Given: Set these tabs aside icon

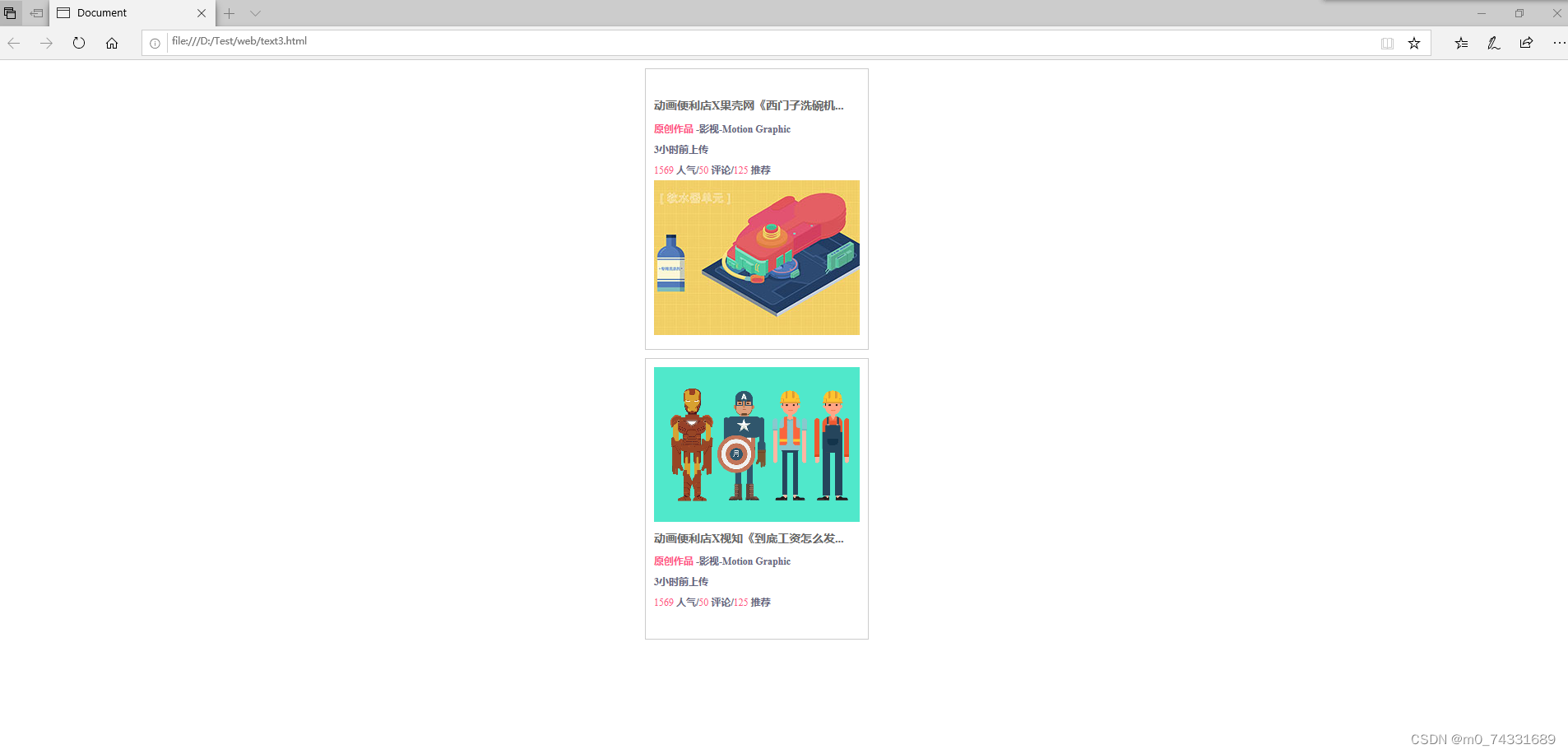Looking at the screenshot, I should point(36,13).
